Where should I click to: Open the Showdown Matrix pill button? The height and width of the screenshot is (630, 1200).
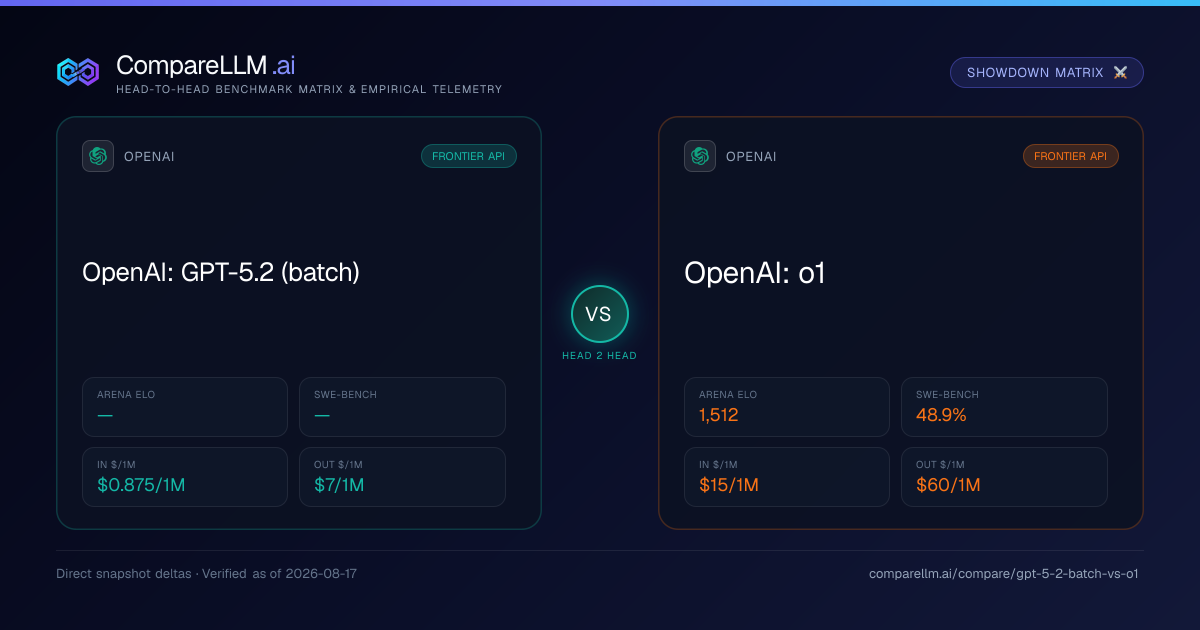point(1047,73)
